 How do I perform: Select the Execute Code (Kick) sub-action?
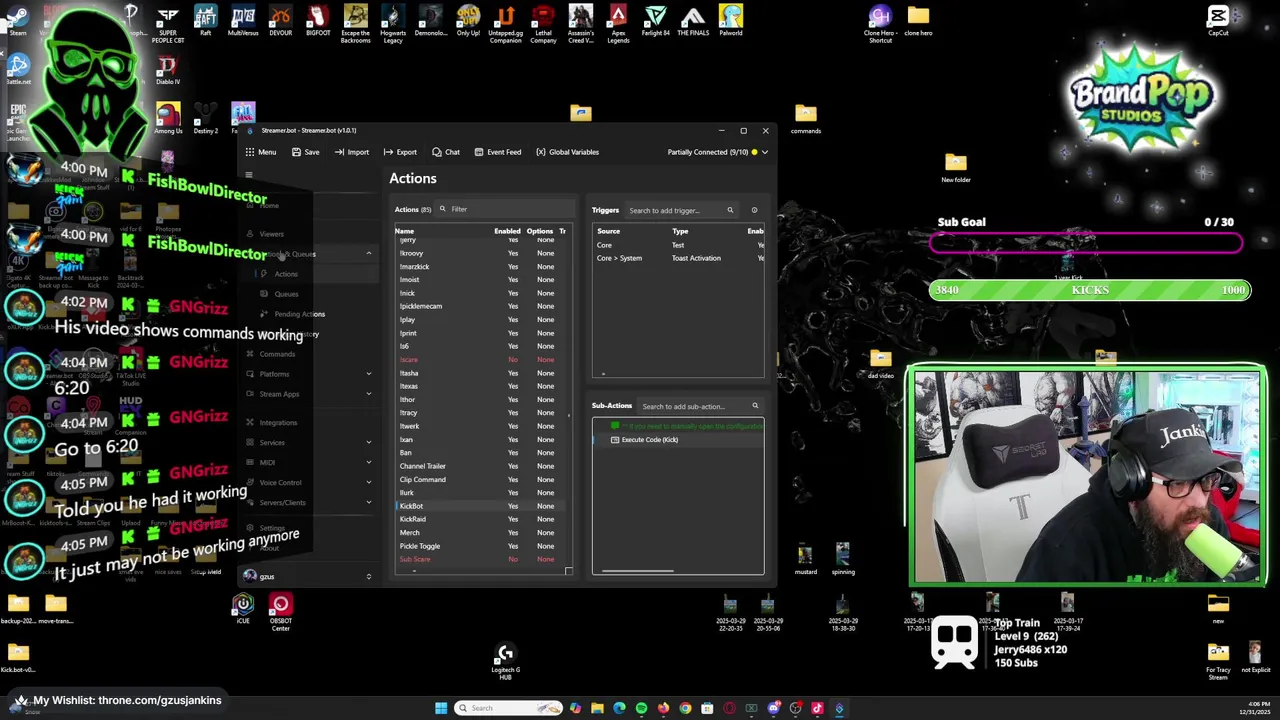678,440
